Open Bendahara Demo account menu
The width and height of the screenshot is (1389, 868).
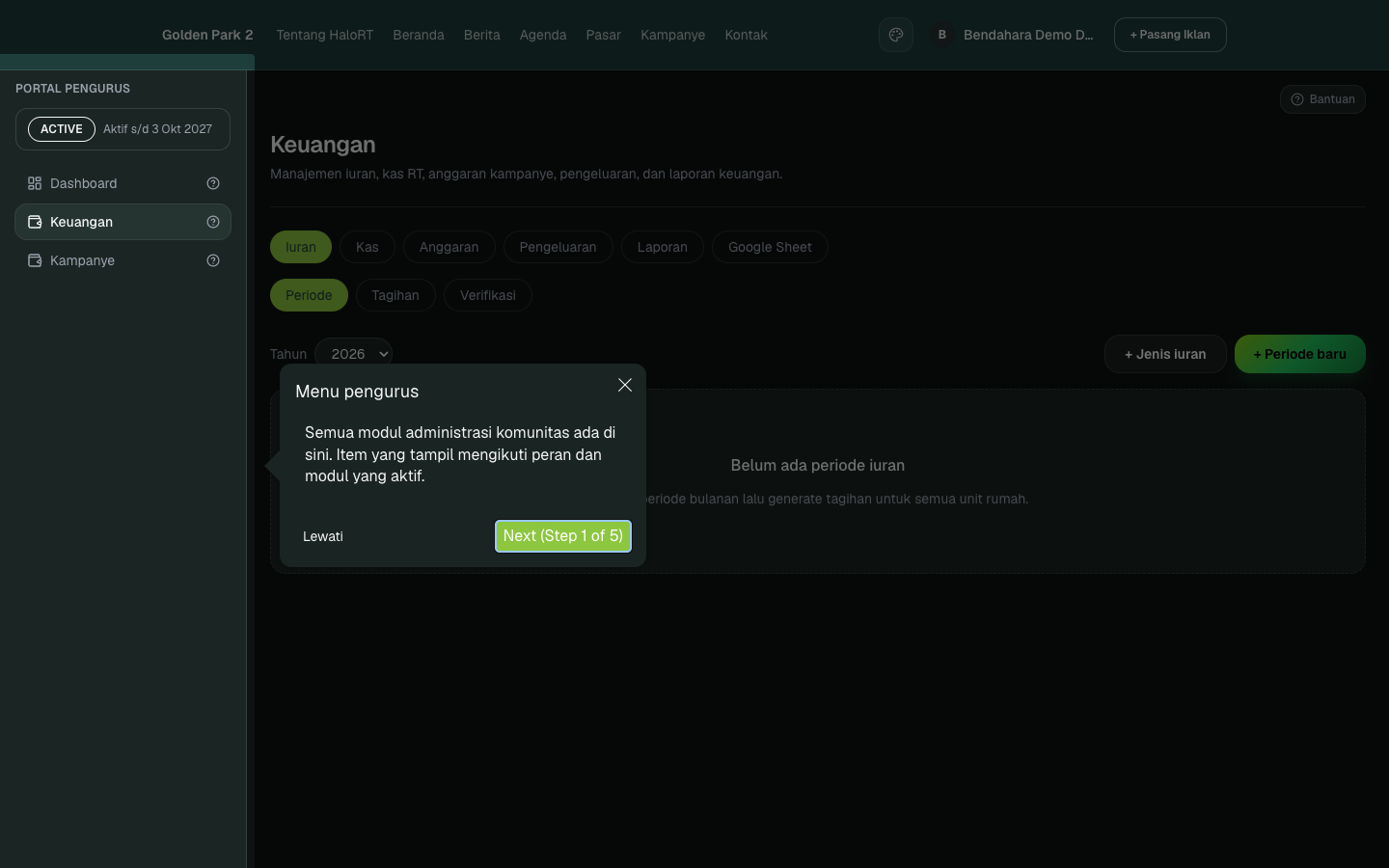point(1012,35)
